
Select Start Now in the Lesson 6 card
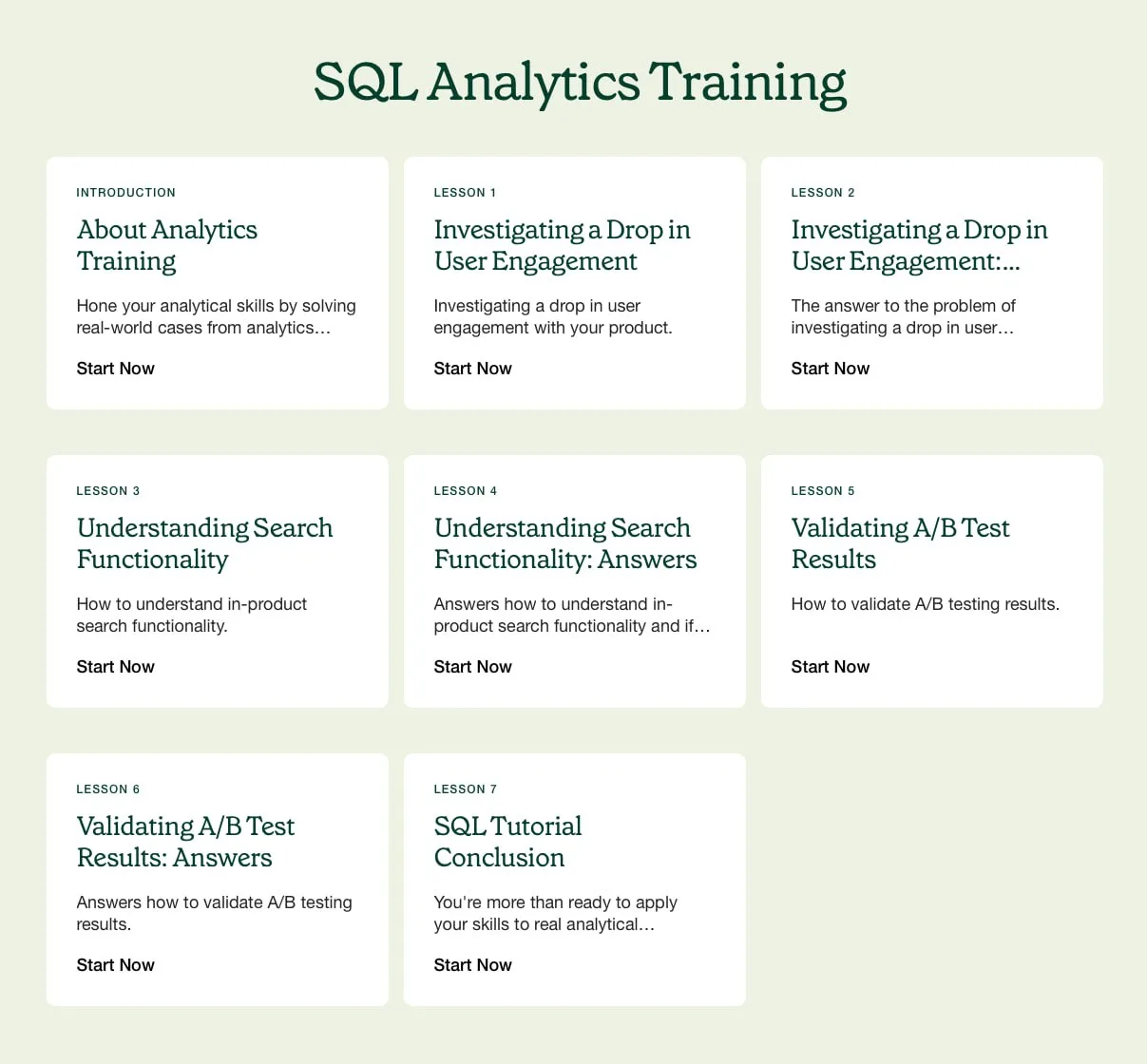point(115,965)
